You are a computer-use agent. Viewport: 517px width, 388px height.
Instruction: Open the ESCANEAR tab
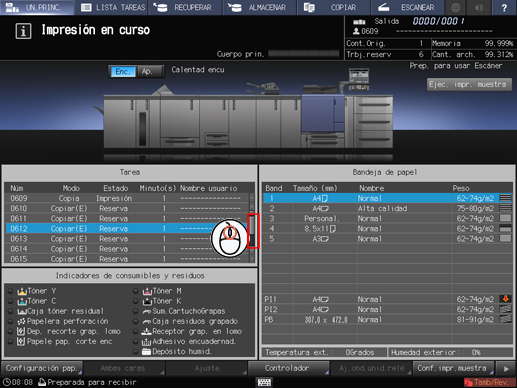coord(408,7)
